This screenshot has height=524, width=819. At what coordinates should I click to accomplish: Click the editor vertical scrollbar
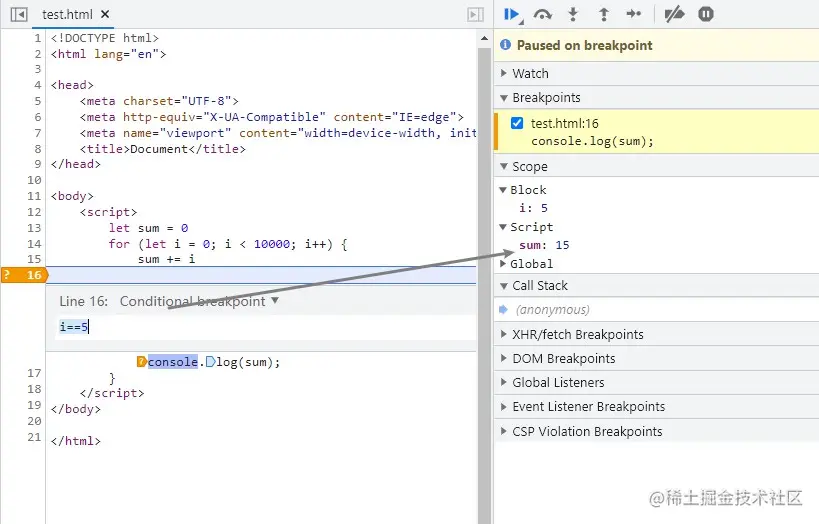[x=484, y=285]
